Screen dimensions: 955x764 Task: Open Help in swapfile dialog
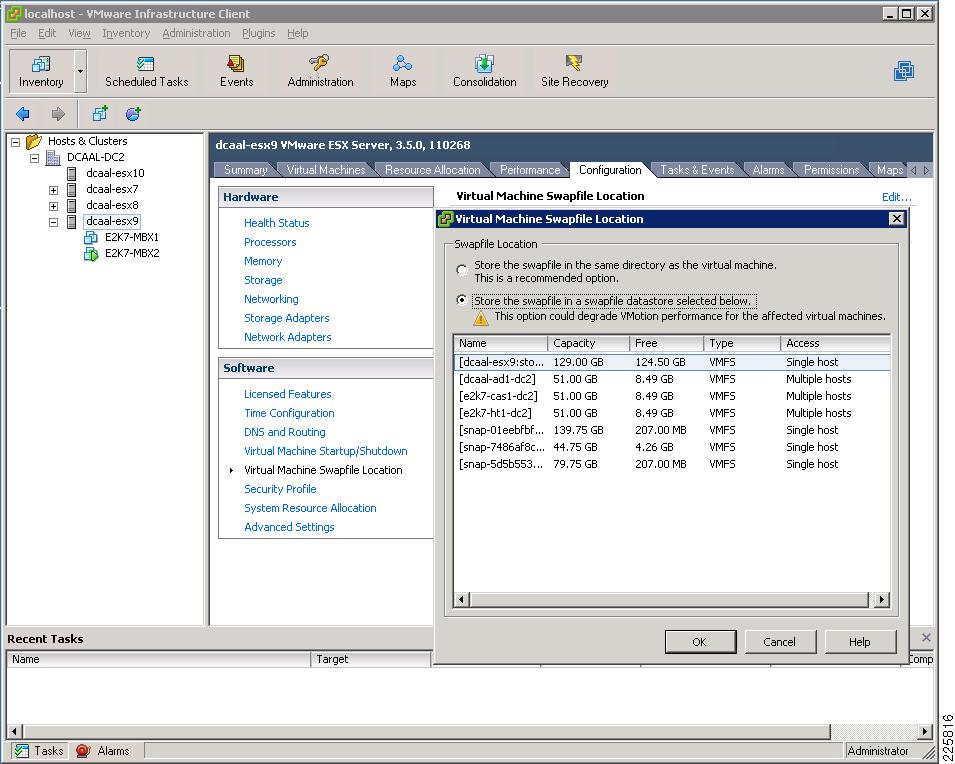pos(860,642)
